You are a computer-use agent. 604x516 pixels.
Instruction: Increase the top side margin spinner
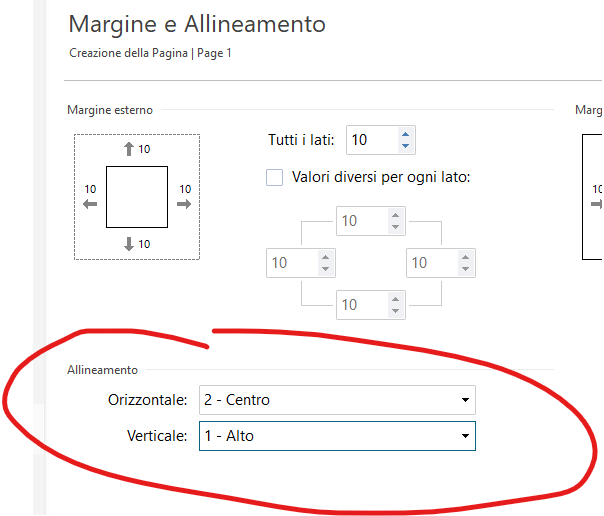[x=396, y=215]
